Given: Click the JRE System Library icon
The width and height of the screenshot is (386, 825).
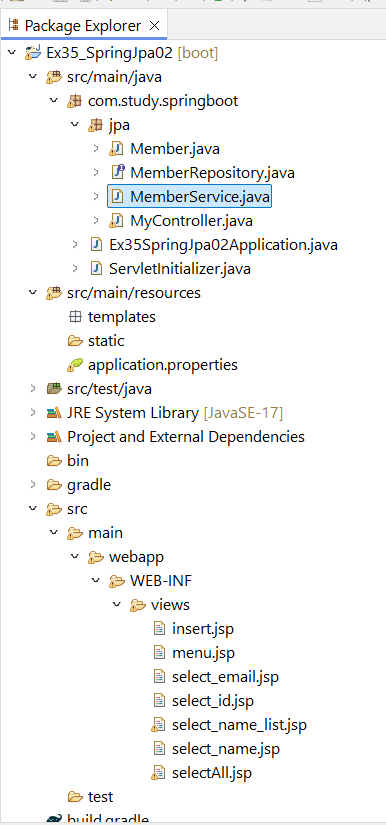Looking at the screenshot, I should 54,413.
